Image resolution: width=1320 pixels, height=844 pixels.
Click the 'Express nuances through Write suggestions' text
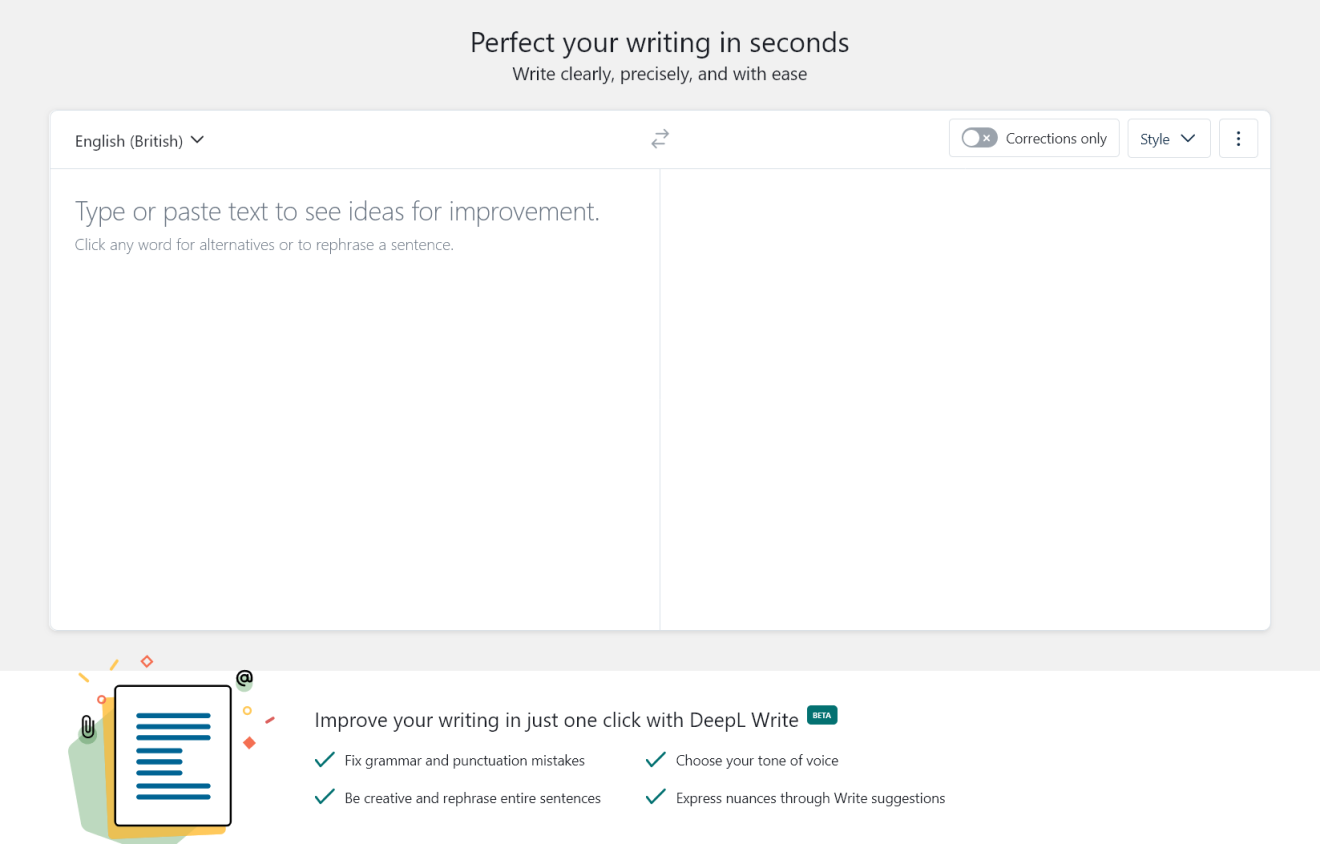pos(810,798)
